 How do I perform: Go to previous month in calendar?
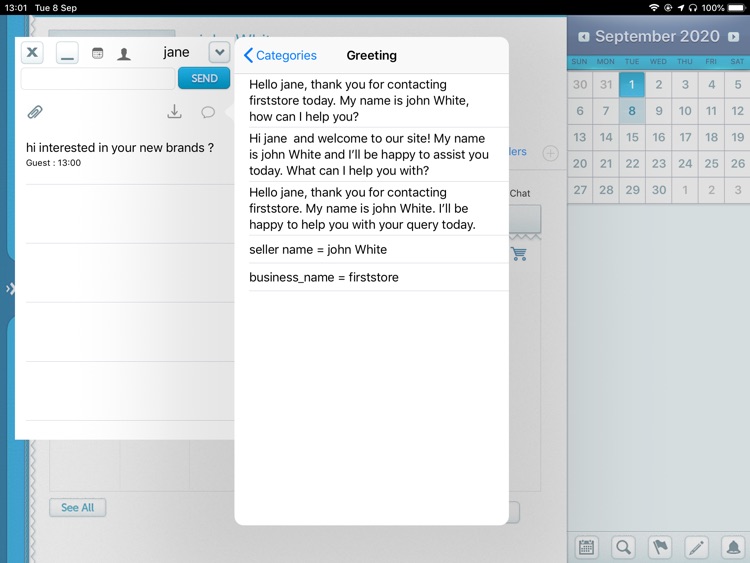583,37
